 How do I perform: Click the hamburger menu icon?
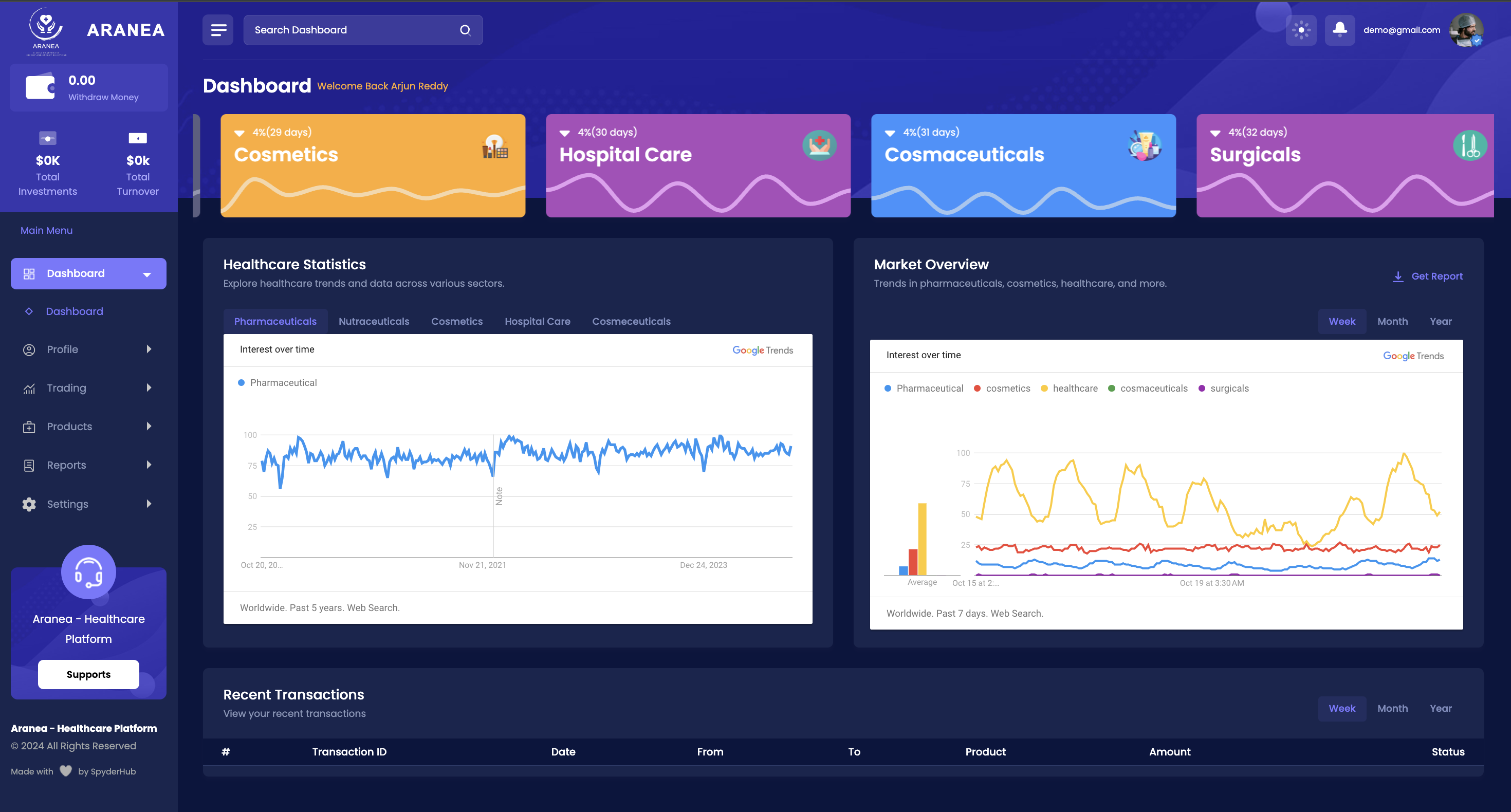pos(218,30)
